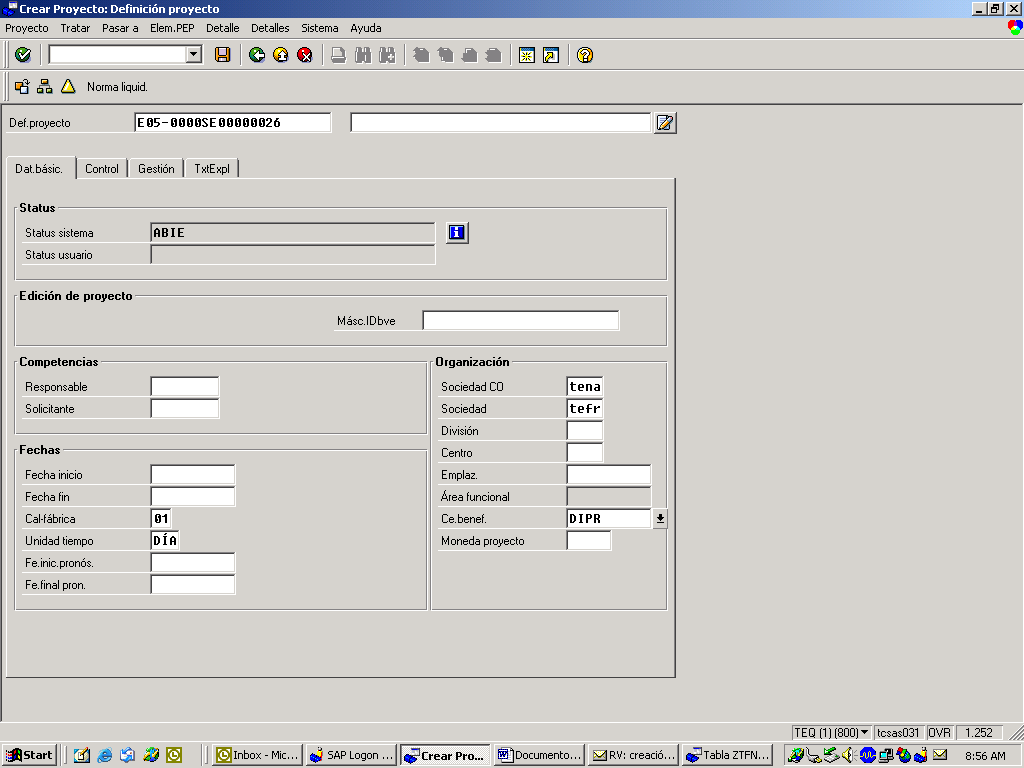1024x768 pixels.
Task: Click the blue status information icon
Action: coord(457,232)
